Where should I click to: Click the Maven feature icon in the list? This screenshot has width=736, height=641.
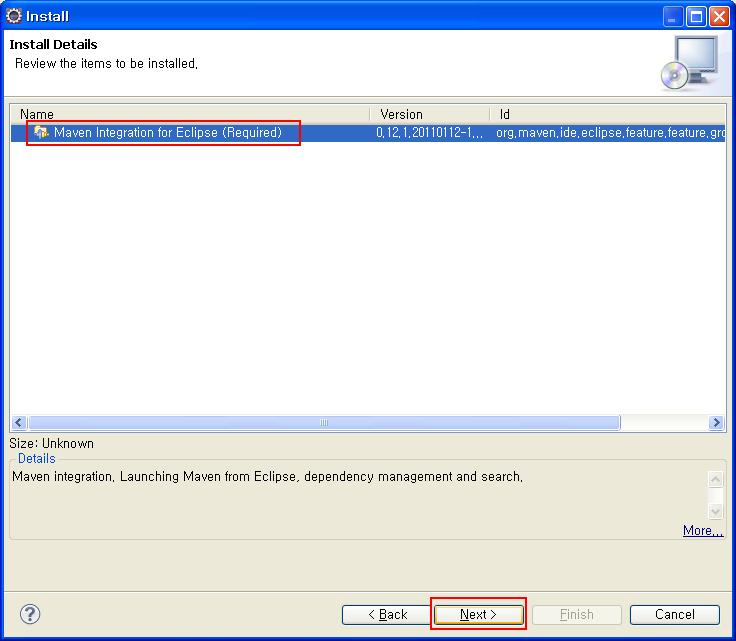pos(41,133)
